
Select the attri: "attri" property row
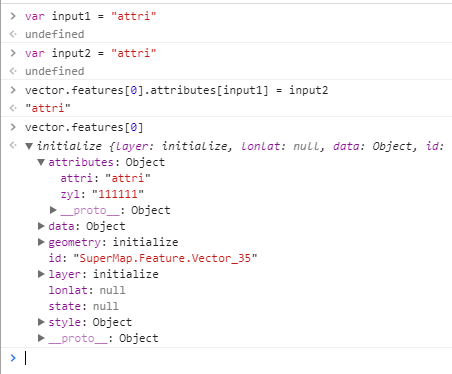105,178
